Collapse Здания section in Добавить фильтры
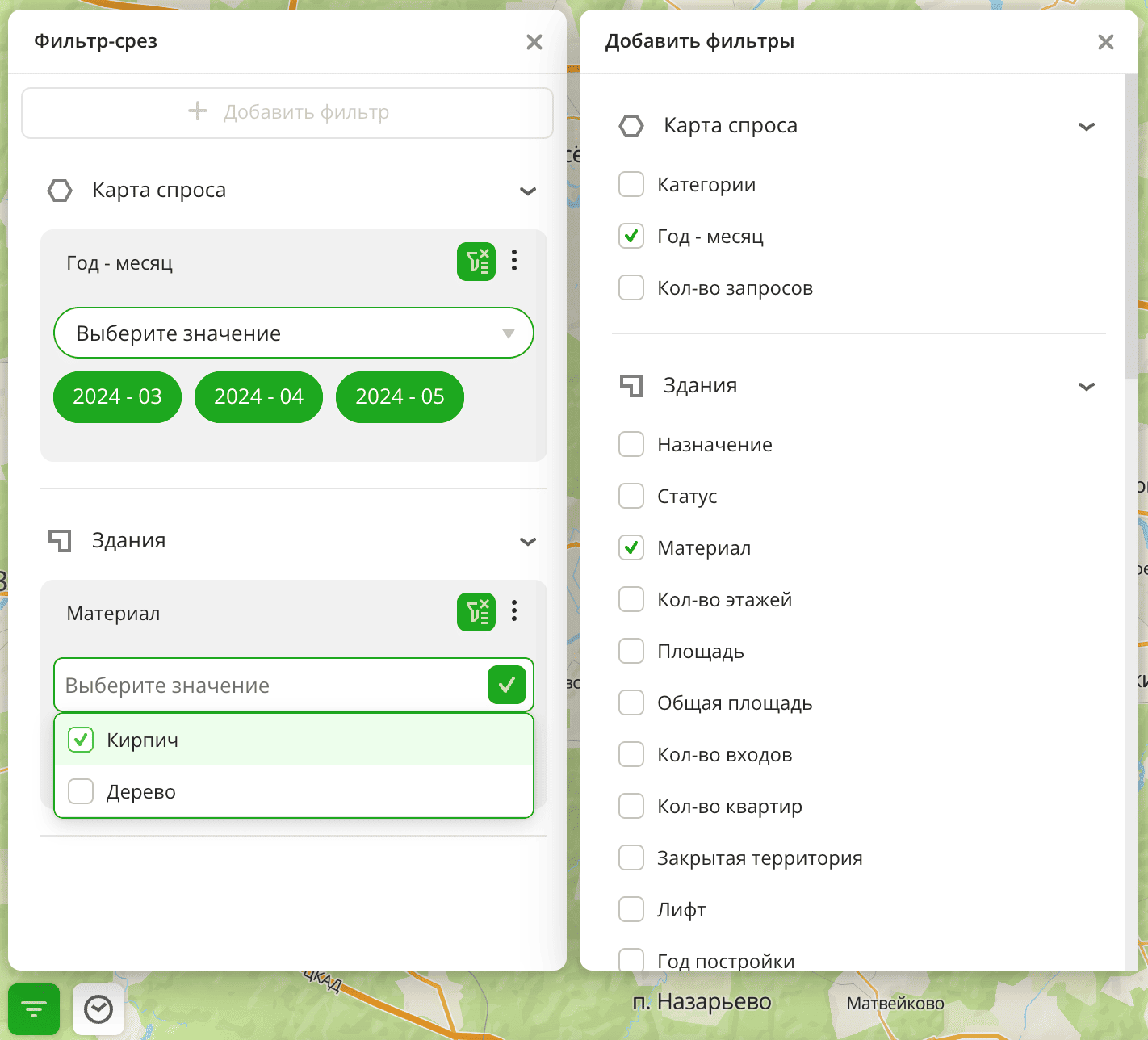The height and width of the screenshot is (1040, 1148). [x=1087, y=387]
